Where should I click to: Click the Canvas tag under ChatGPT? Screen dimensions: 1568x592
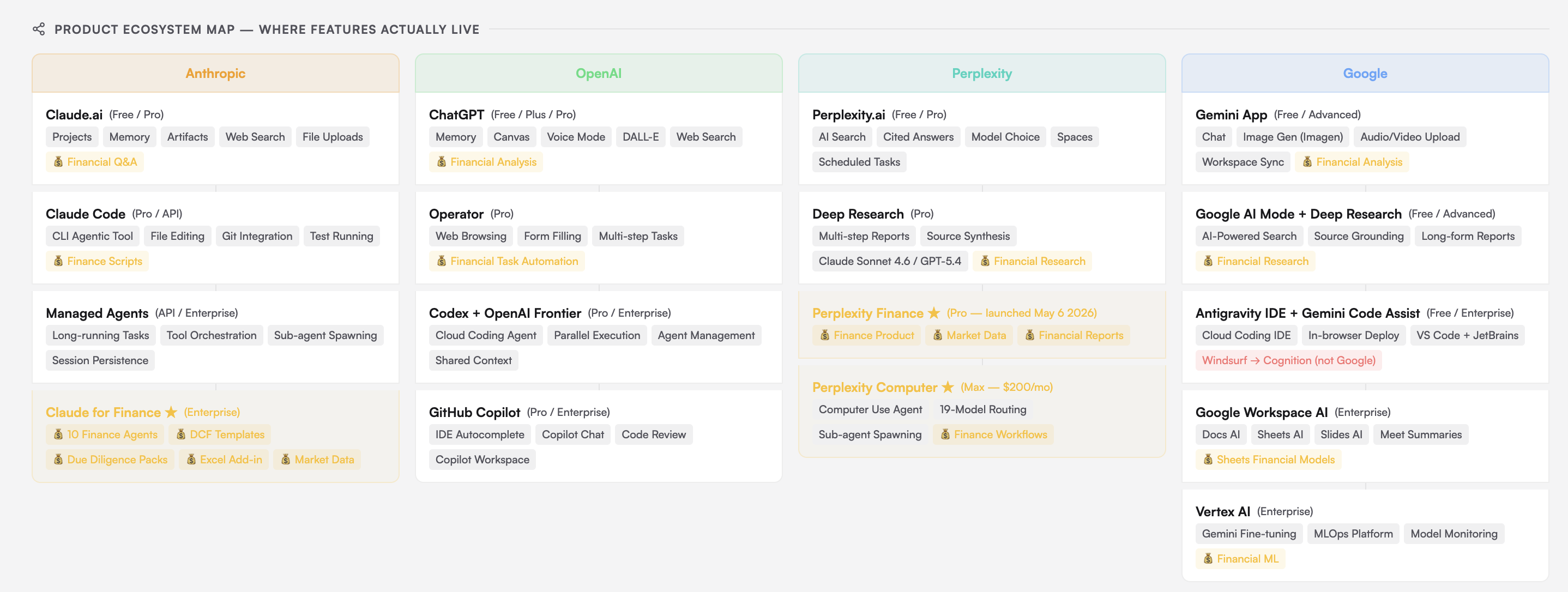click(511, 137)
